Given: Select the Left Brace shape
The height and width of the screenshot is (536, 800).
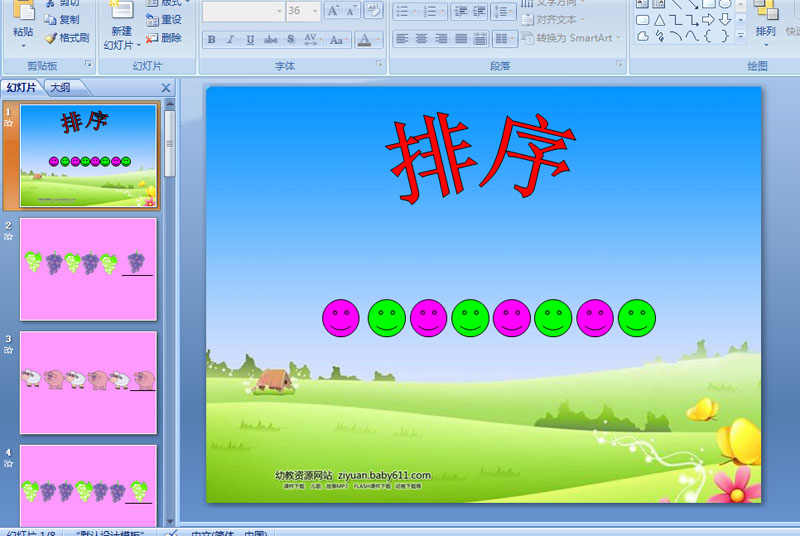Looking at the screenshot, I should 708,36.
